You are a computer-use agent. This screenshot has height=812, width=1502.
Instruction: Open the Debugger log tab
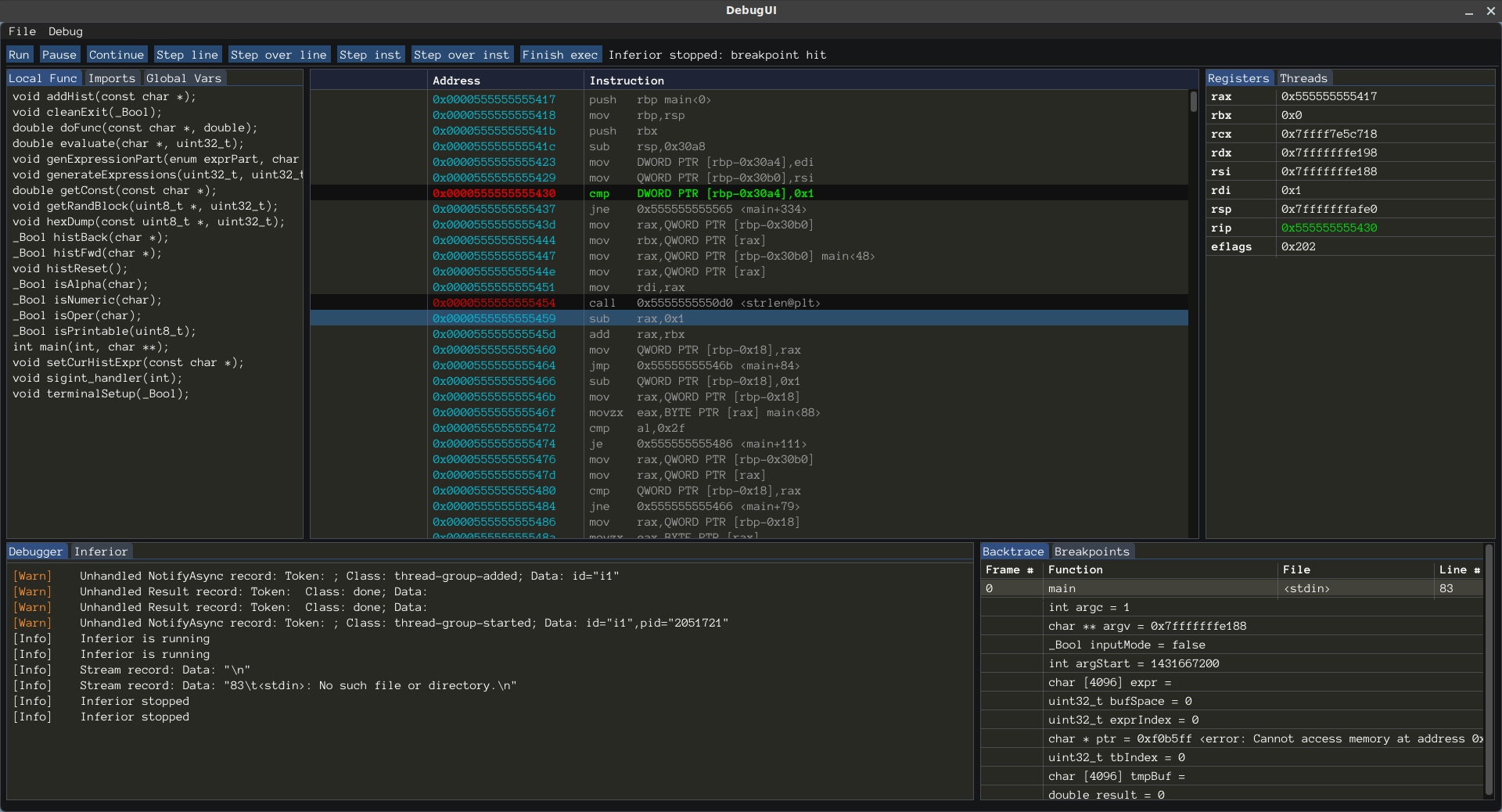pyautogui.click(x=35, y=552)
